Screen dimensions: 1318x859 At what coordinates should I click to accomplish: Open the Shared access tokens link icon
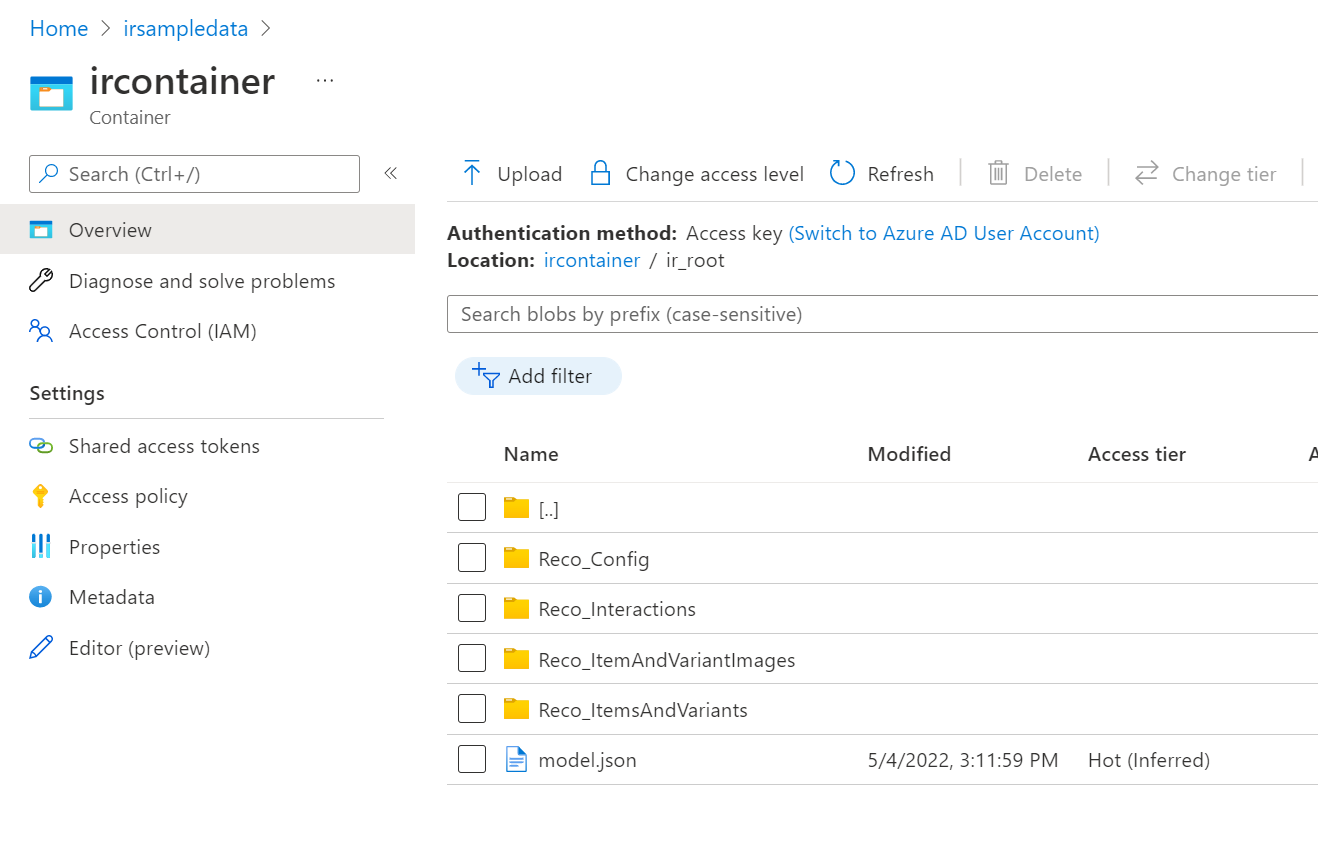40,446
